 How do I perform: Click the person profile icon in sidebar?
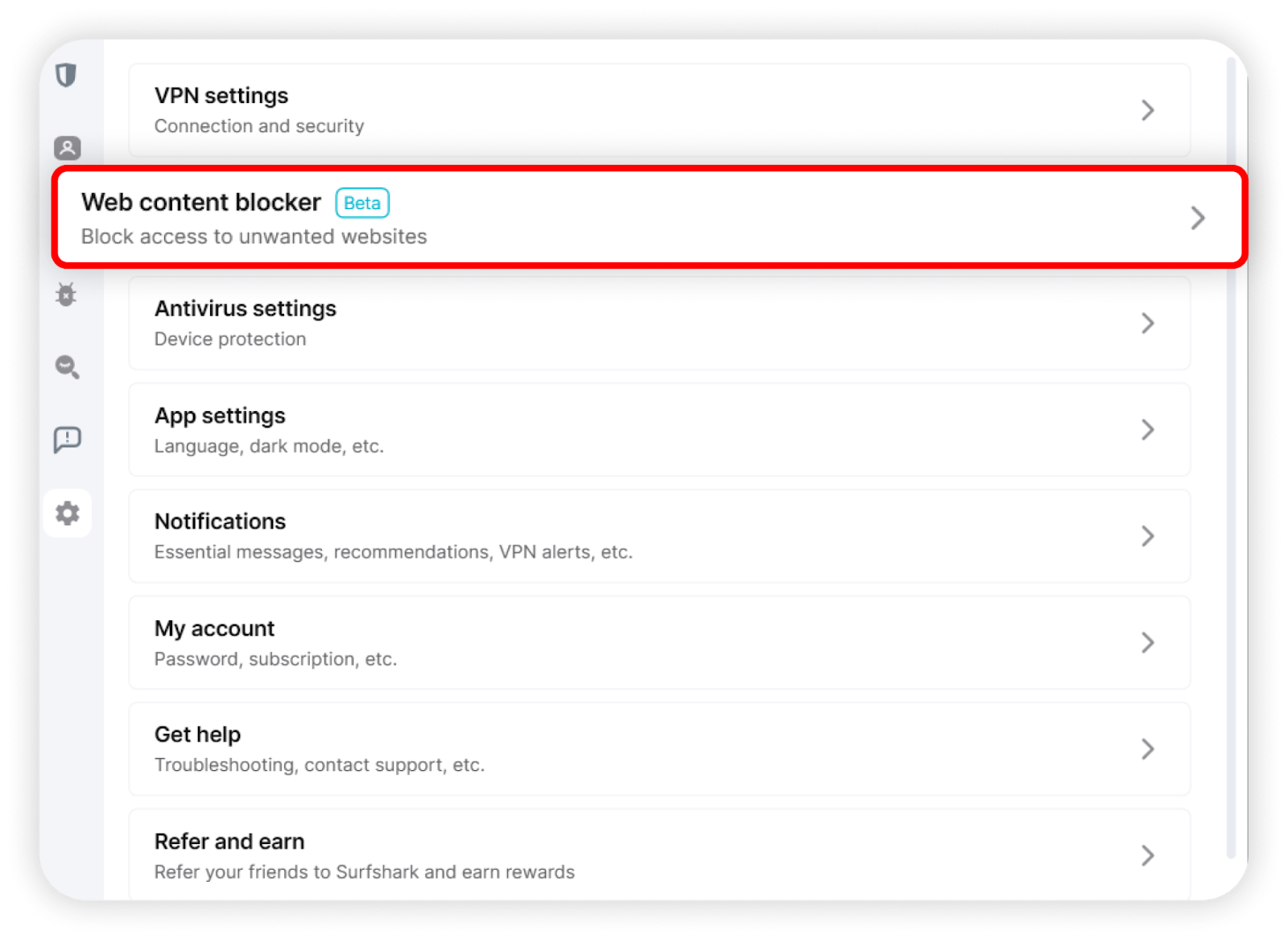tap(68, 148)
